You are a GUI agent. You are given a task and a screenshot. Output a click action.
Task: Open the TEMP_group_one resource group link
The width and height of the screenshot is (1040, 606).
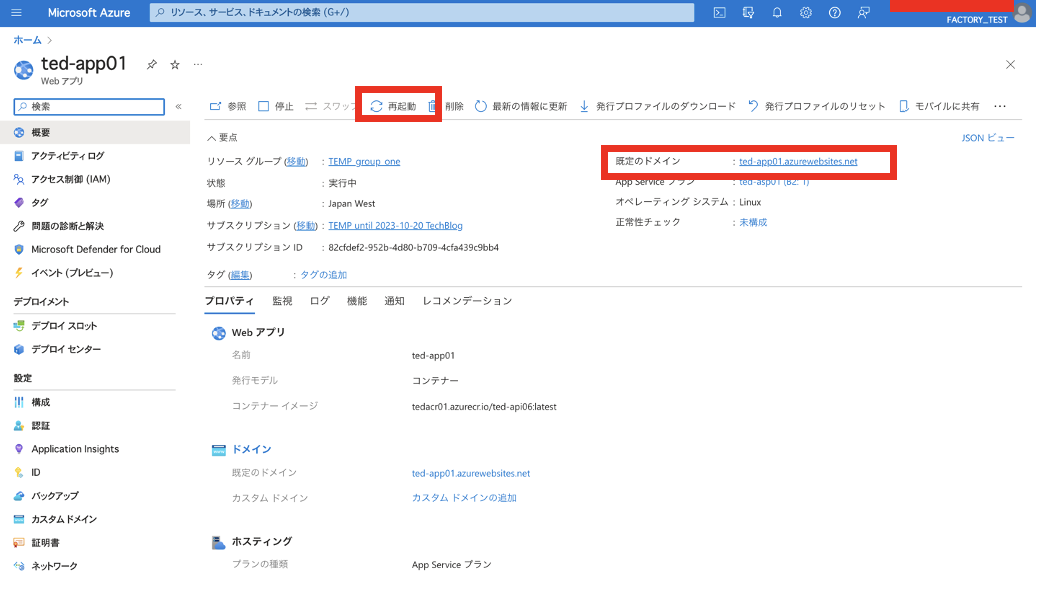[x=364, y=161]
